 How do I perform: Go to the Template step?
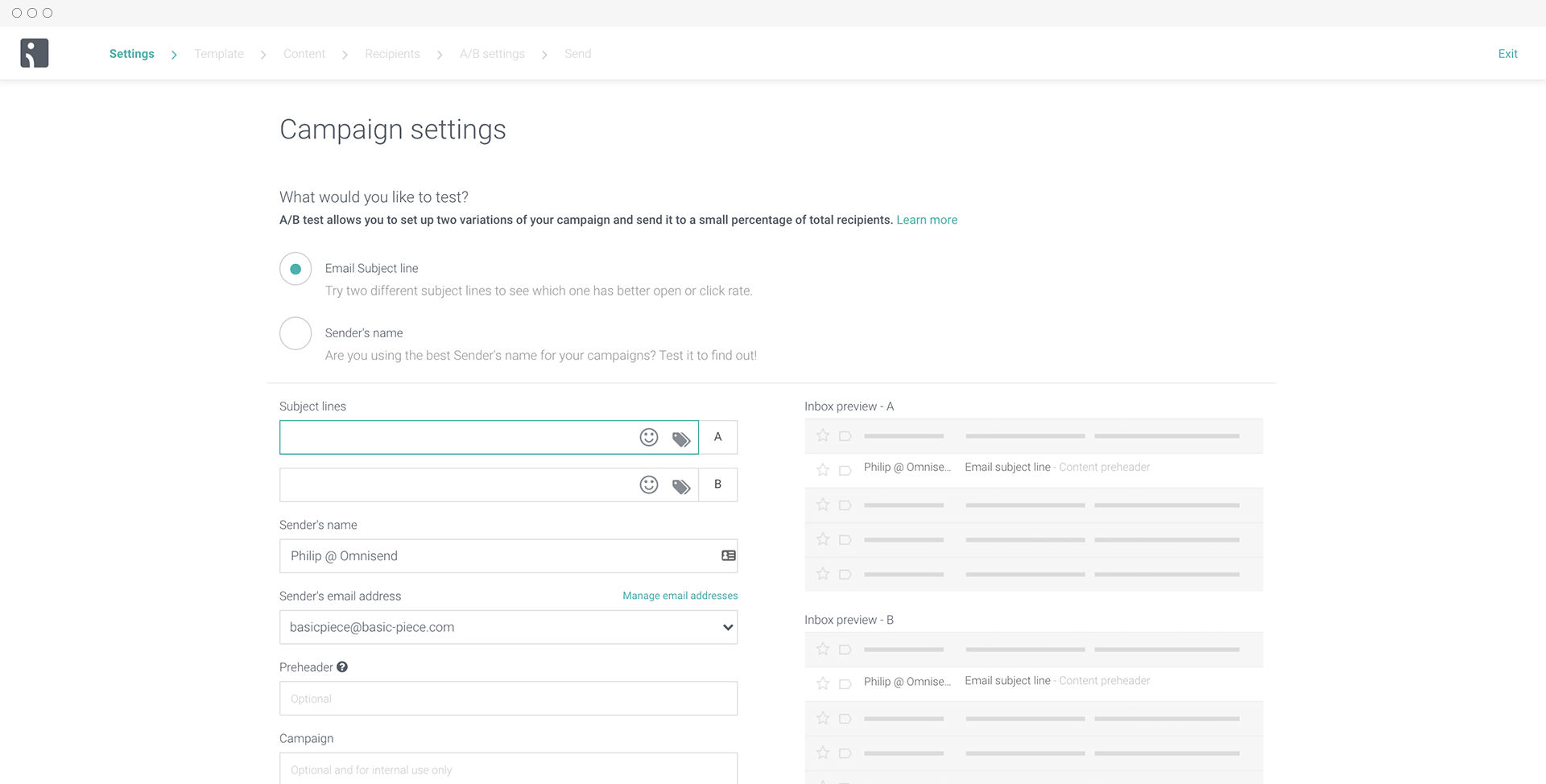click(219, 54)
